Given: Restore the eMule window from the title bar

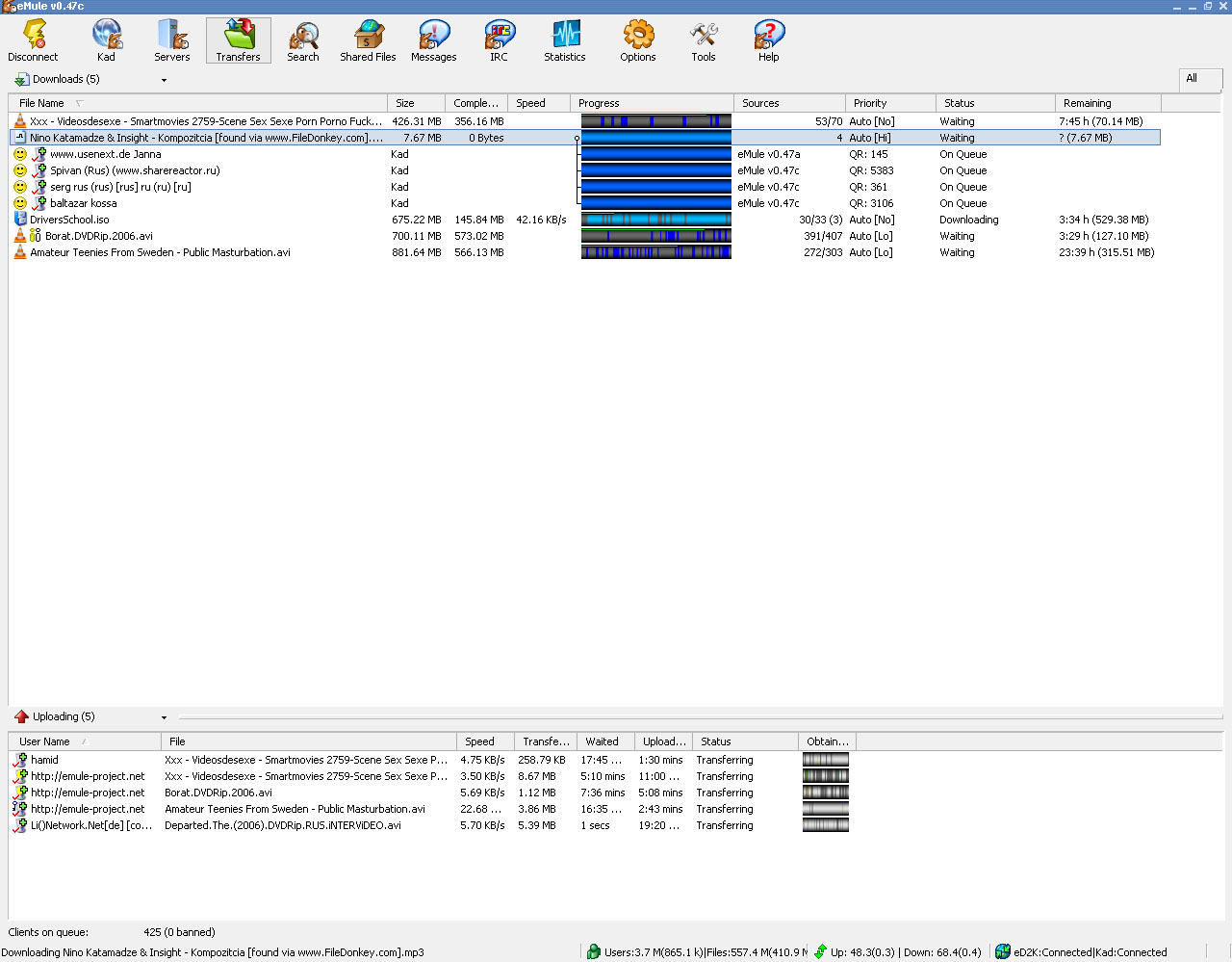Looking at the screenshot, I should click(x=1208, y=6).
